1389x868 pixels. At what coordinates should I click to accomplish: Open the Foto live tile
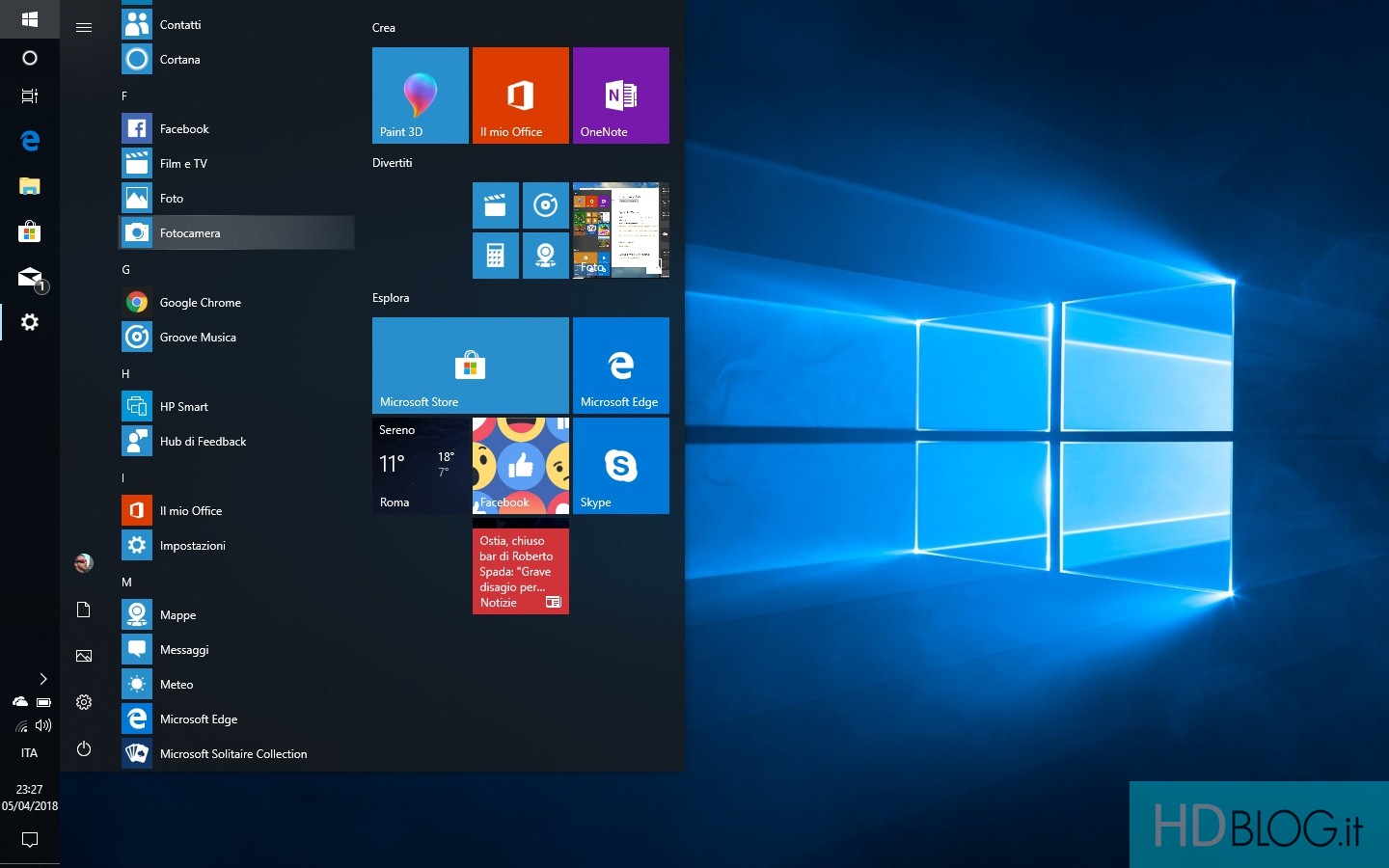point(621,231)
